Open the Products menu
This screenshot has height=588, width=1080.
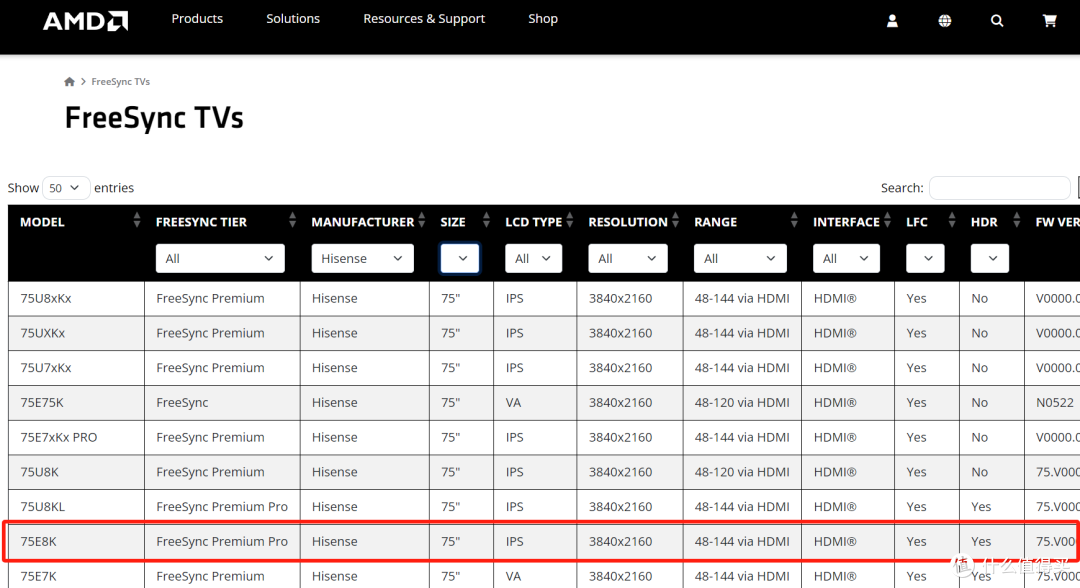(197, 19)
